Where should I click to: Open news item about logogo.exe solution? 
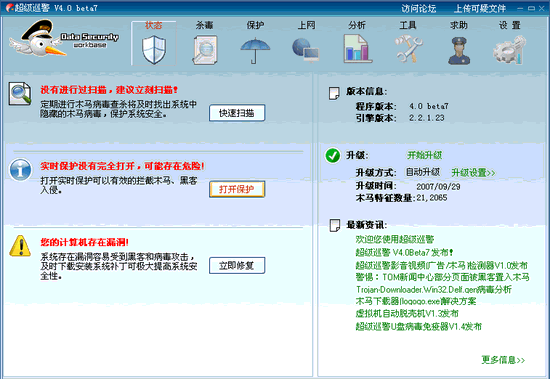pyautogui.click(x=416, y=301)
